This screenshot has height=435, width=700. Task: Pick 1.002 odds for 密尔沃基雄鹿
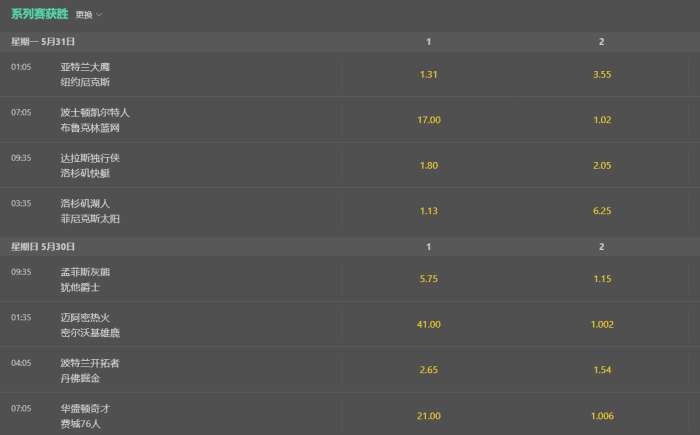point(602,325)
